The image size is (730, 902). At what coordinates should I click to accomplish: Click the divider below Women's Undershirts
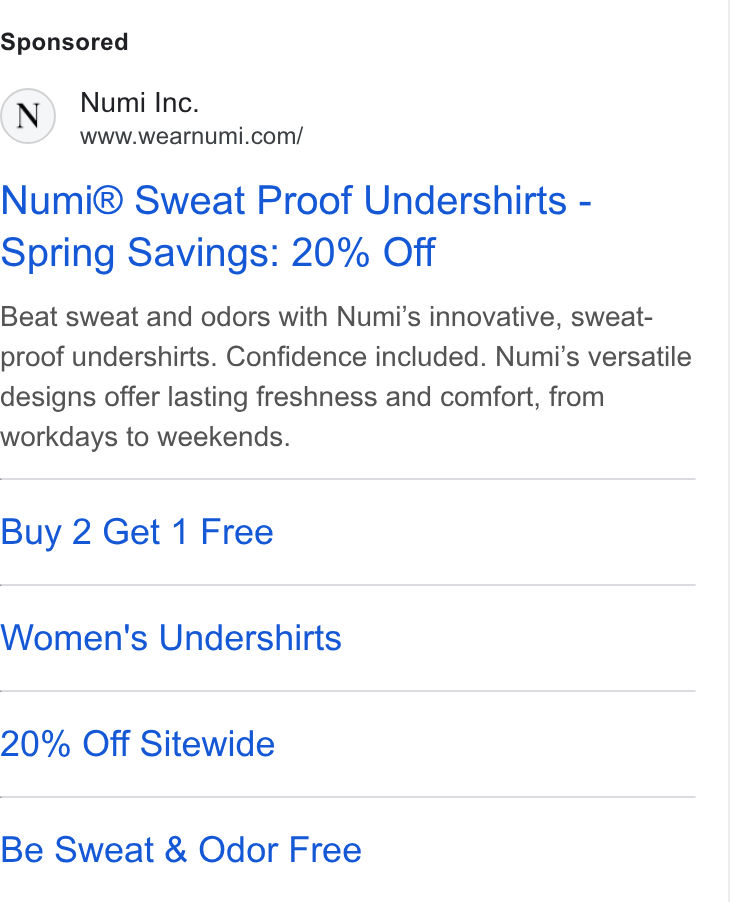click(x=347, y=690)
